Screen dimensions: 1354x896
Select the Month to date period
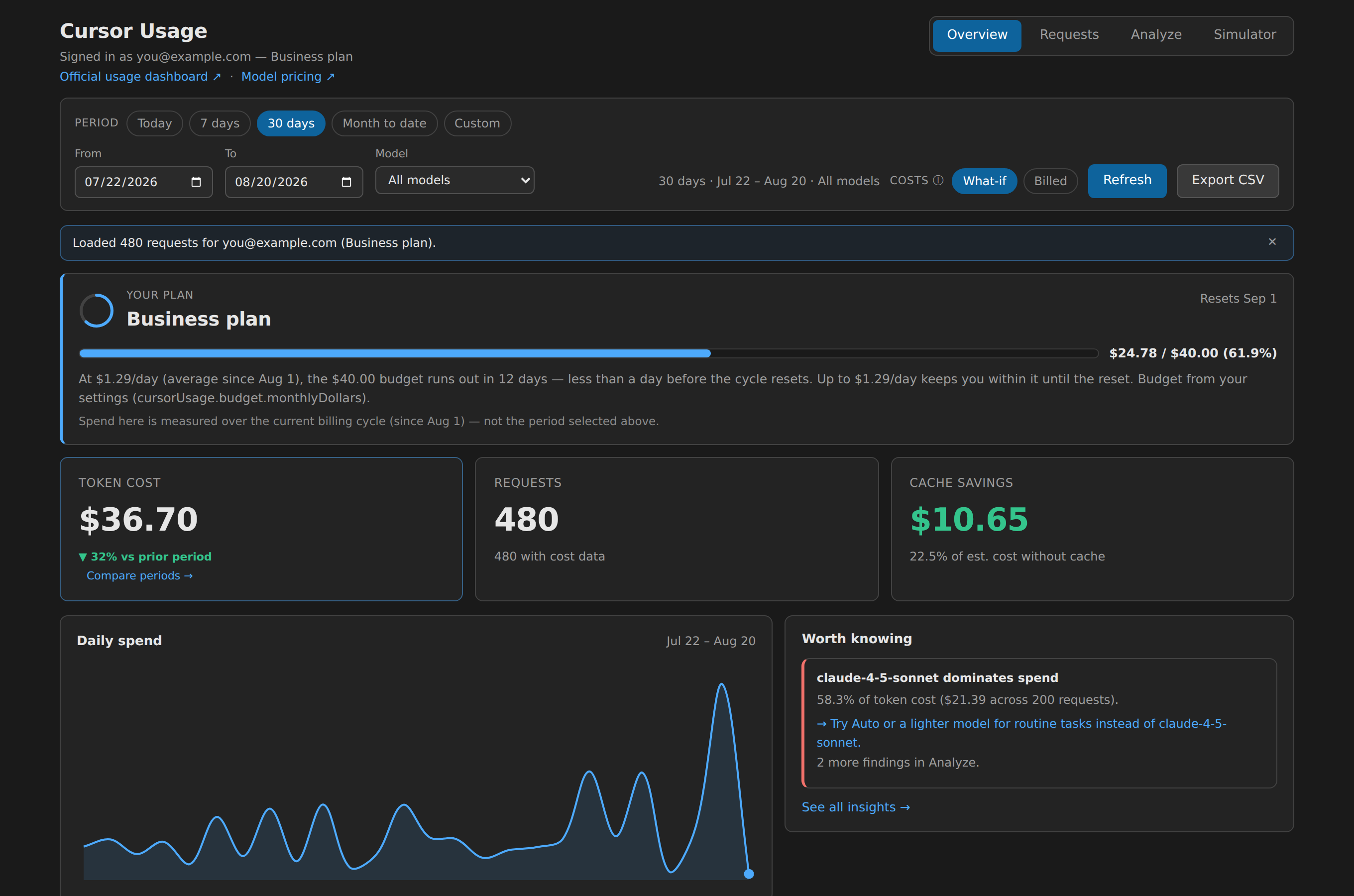384,123
